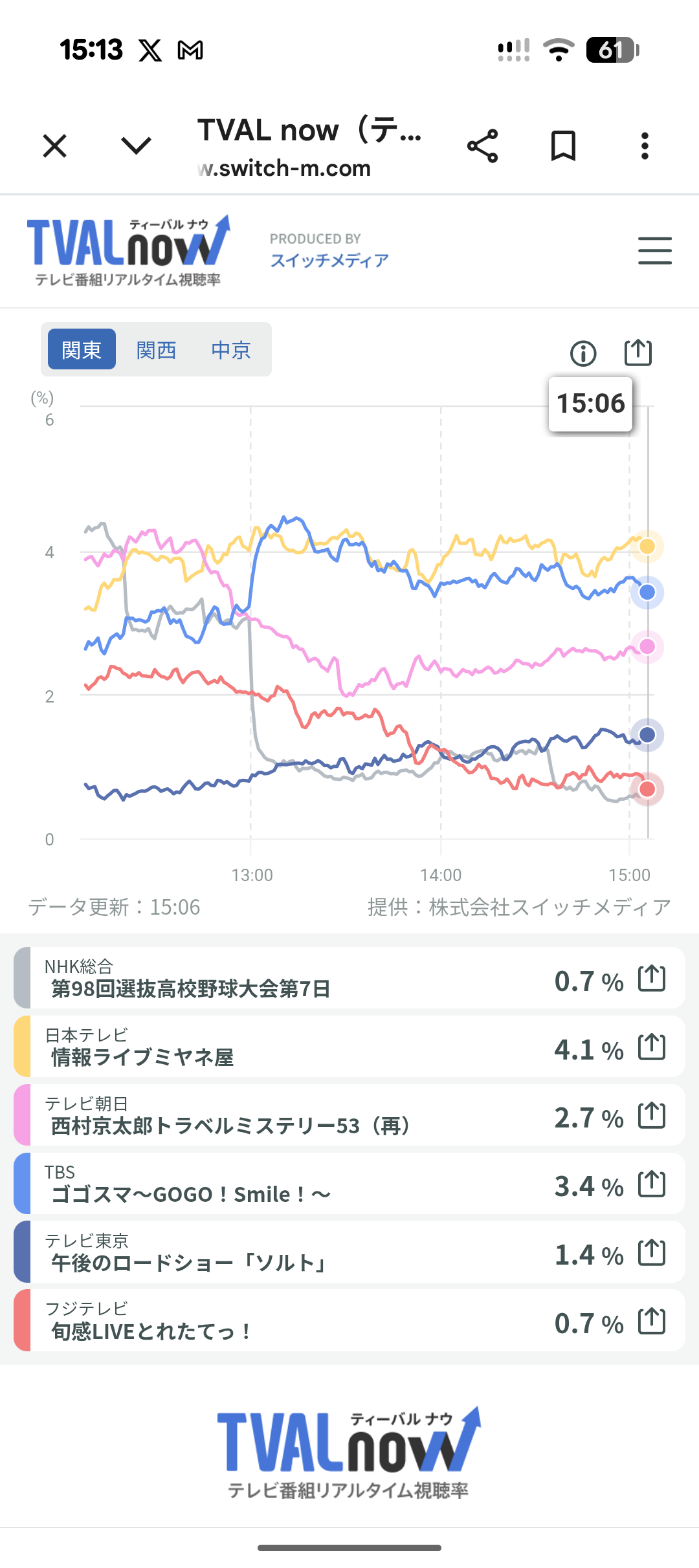Image resolution: width=699 pixels, height=1568 pixels.
Task: Share the TBS ゴゴスマ rating
Action: [652, 1184]
